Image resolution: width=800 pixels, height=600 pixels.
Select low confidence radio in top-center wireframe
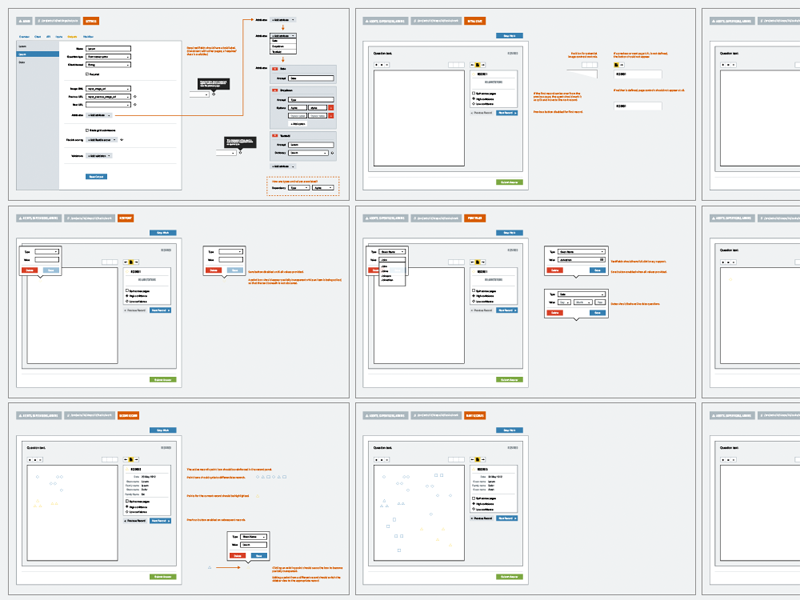(473, 104)
